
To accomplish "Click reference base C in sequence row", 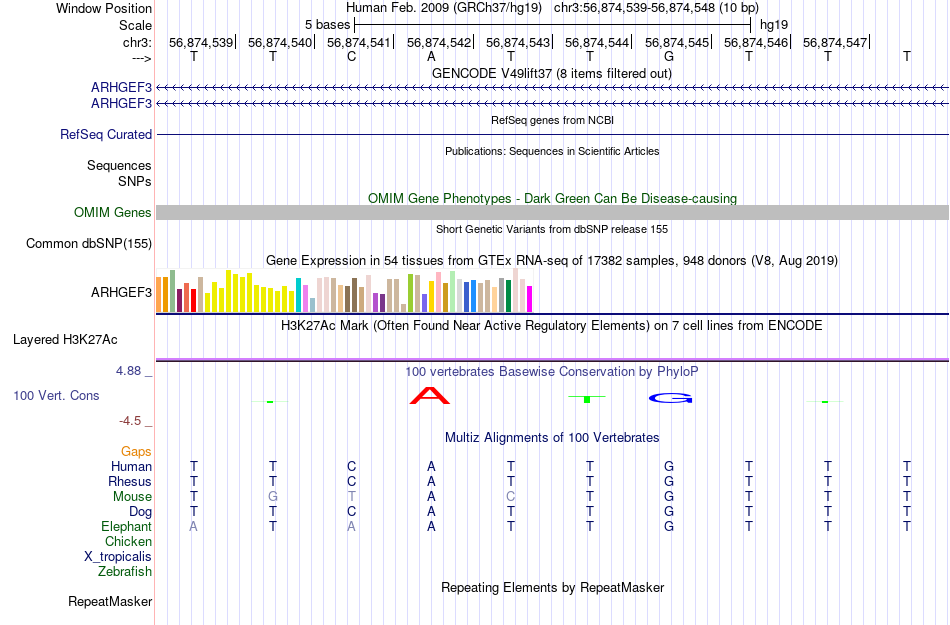I will coord(351,57).
